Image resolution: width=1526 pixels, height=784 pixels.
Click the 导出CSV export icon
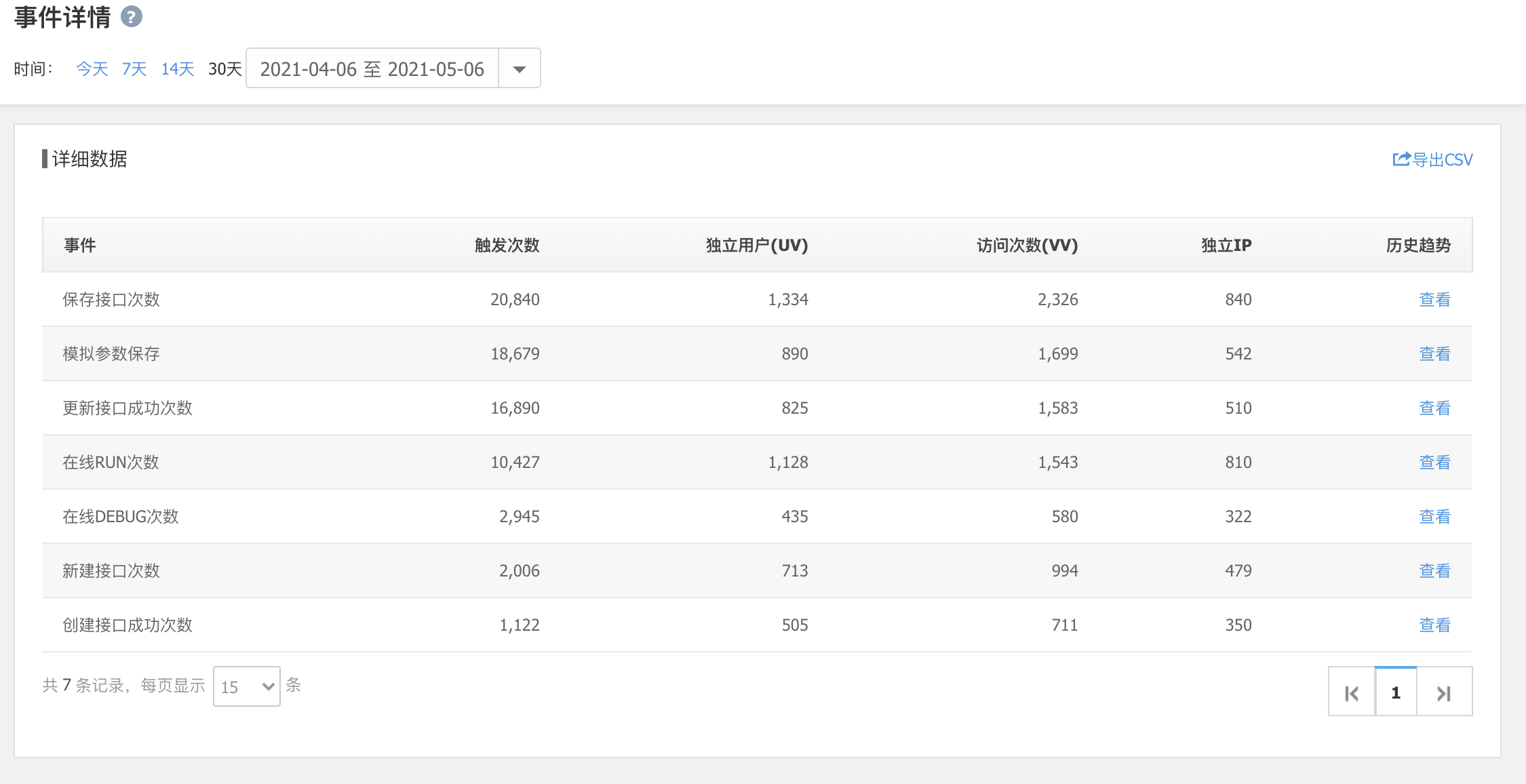tap(1401, 159)
